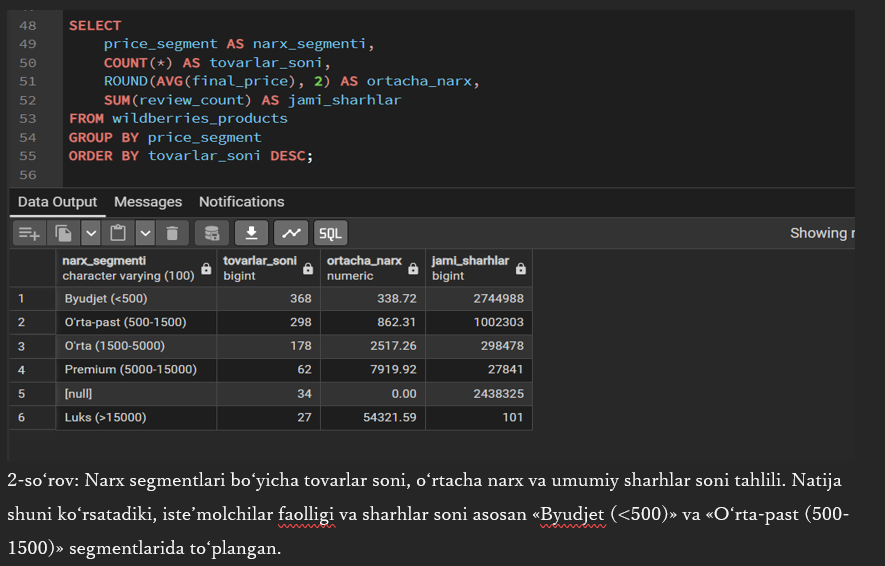This screenshot has width=885, height=566.
Task: Click the cell 'Byudjet (<500)'
Action: click(136, 299)
